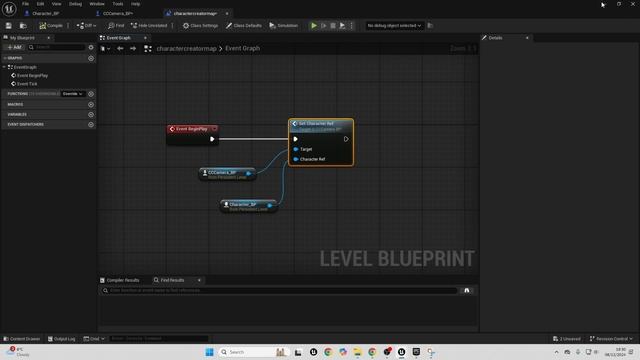Open the Window menu
This screenshot has width=640, height=360.
[97, 4]
